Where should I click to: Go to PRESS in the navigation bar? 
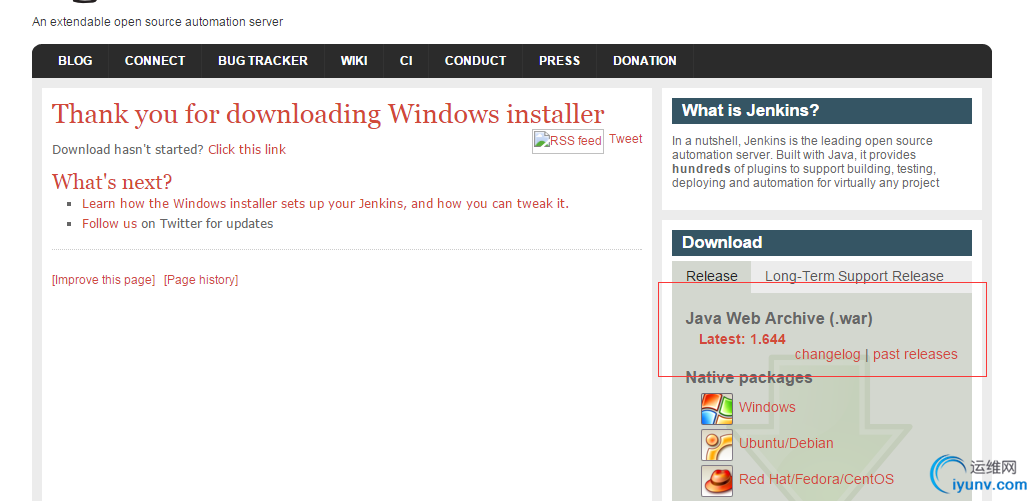click(559, 61)
